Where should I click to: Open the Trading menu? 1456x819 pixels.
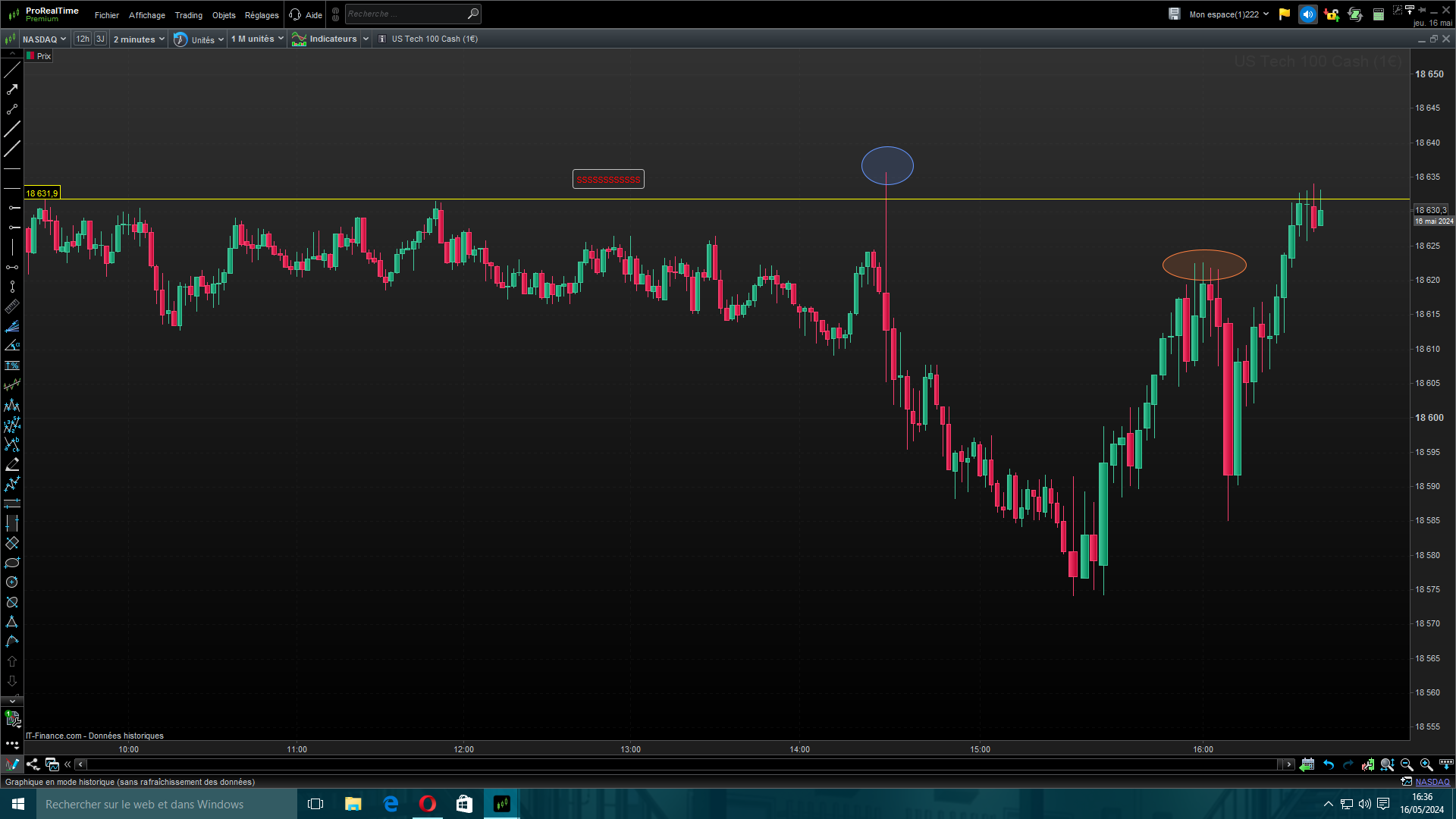188,15
